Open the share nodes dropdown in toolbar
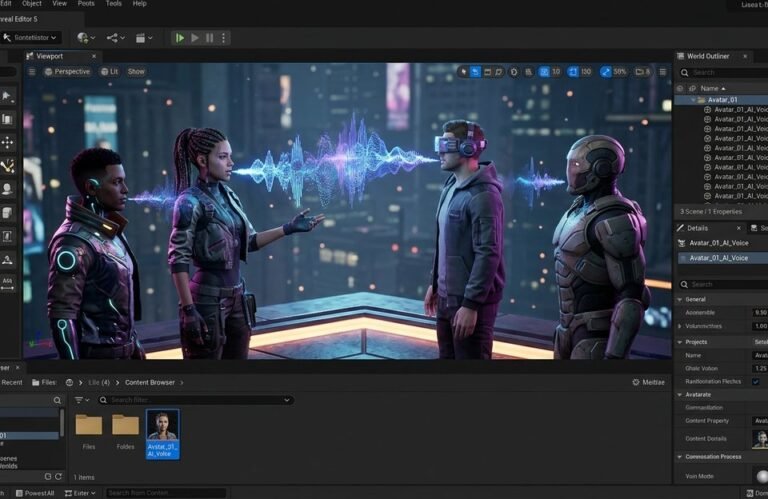768x499 pixels. 116,38
